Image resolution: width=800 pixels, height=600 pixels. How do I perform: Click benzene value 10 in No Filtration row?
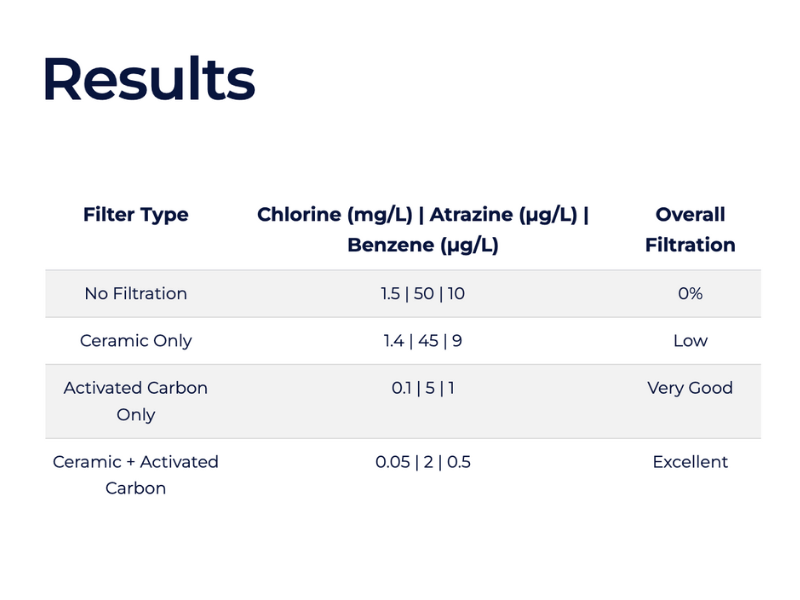coord(456,294)
